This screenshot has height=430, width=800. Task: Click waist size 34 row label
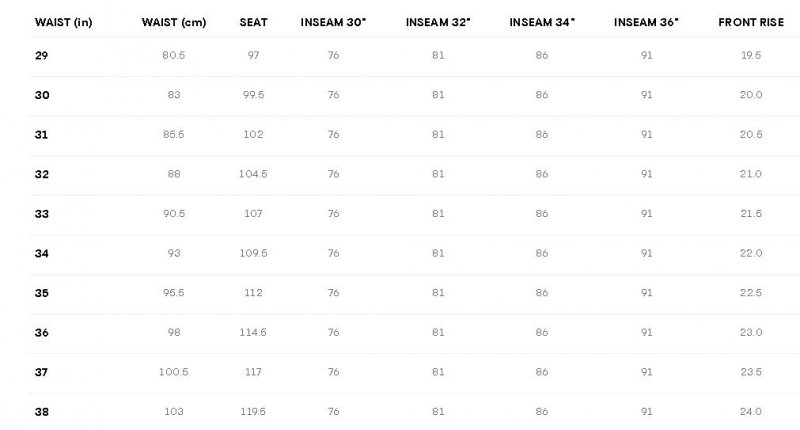[42, 253]
